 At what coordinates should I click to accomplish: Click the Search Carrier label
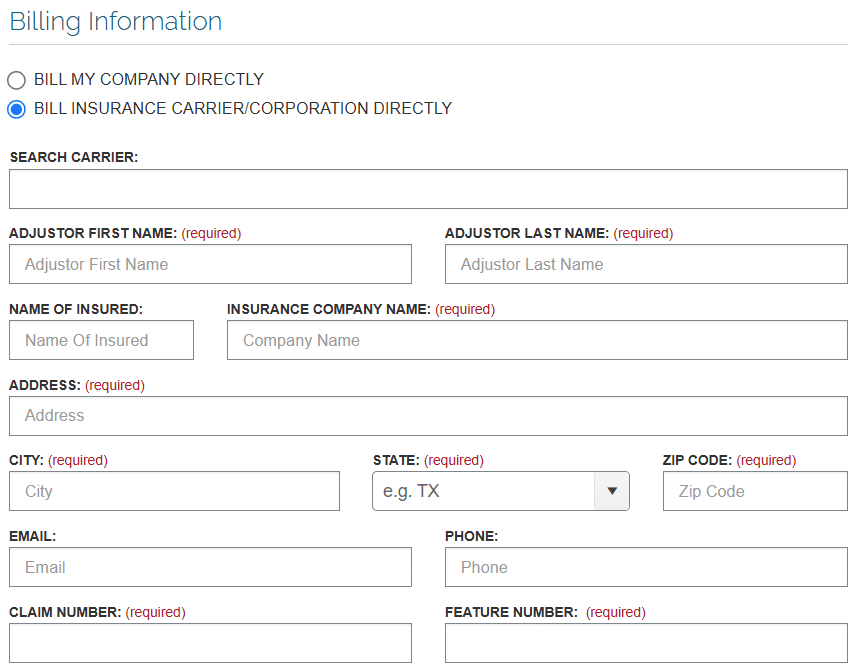point(74,157)
